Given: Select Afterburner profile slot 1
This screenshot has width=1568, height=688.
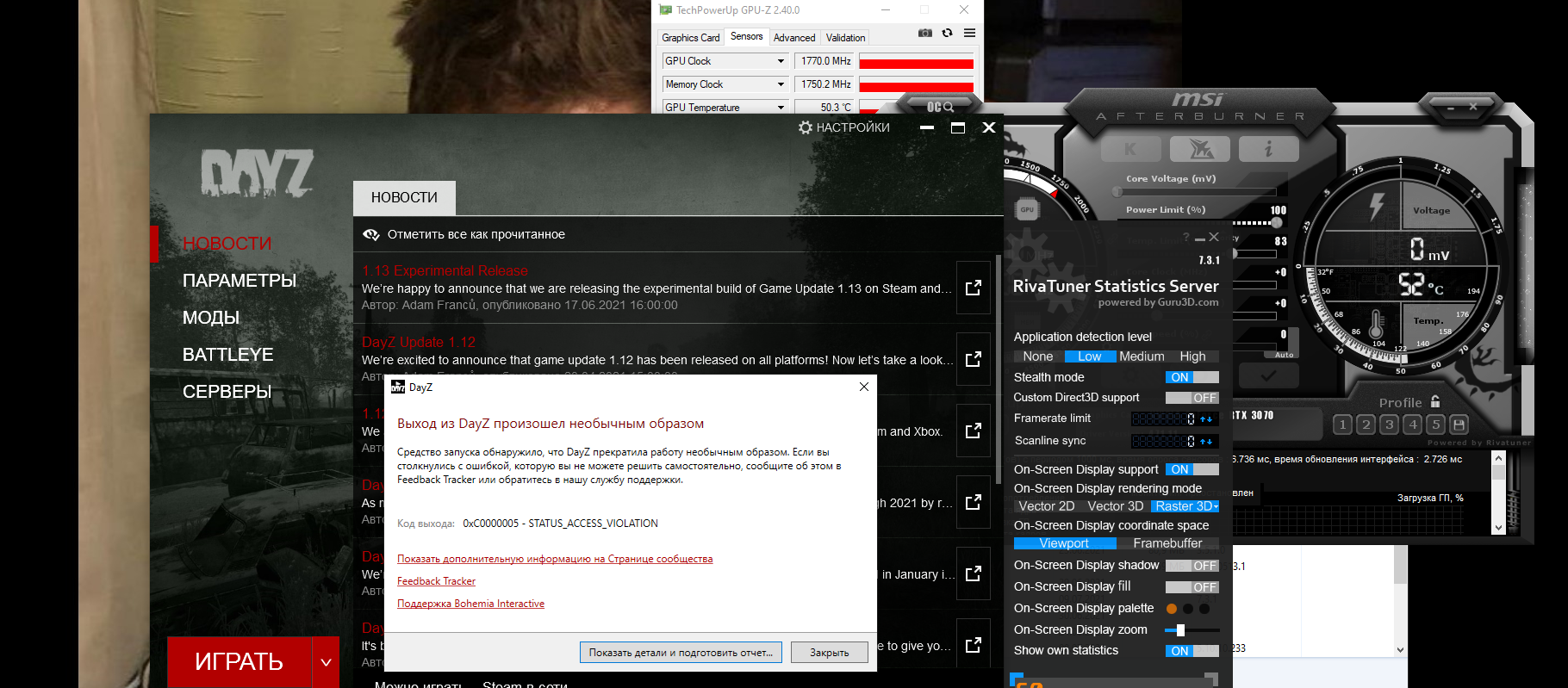Looking at the screenshot, I should coord(1342,425).
